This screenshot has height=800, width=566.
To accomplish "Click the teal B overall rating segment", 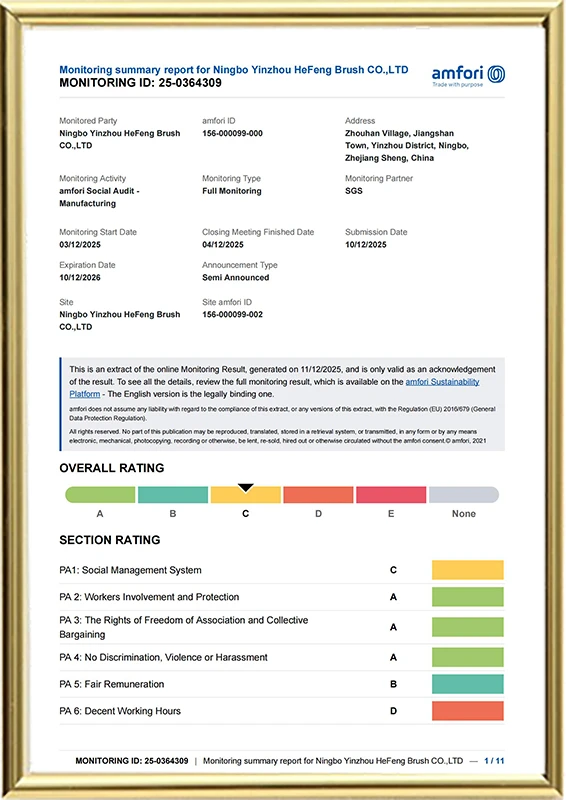I will (173, 494).
